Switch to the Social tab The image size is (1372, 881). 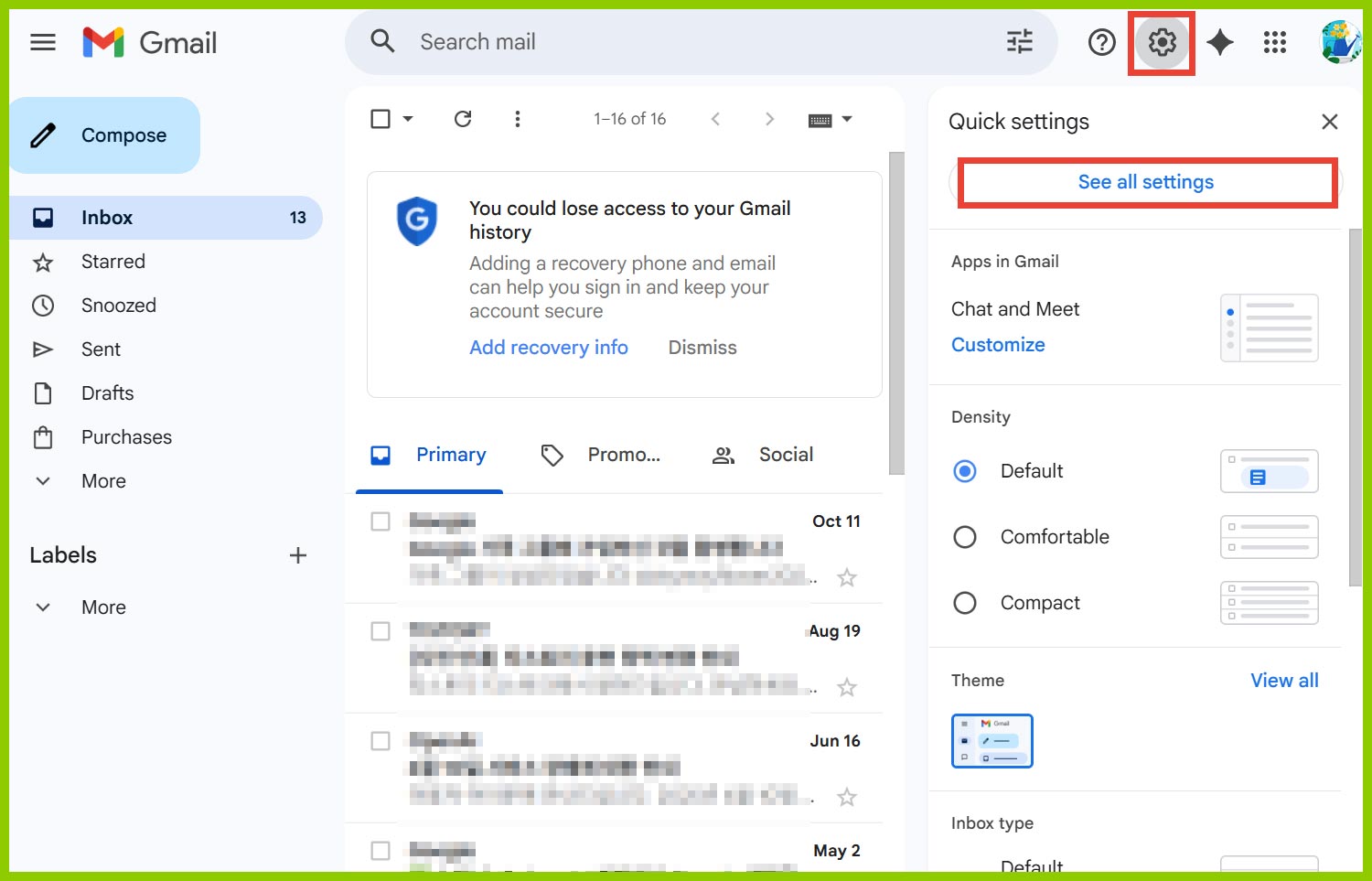tap(763, 455)
